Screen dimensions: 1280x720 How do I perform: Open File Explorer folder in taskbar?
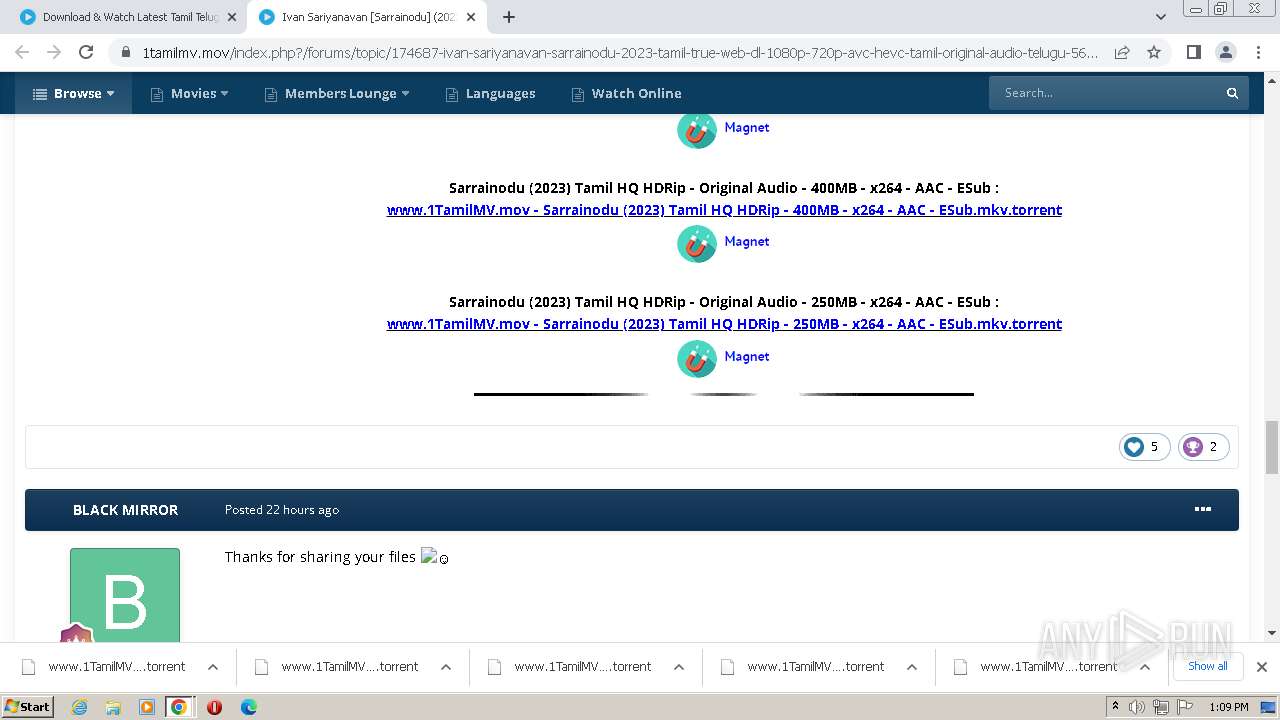(x=113, y=707)
